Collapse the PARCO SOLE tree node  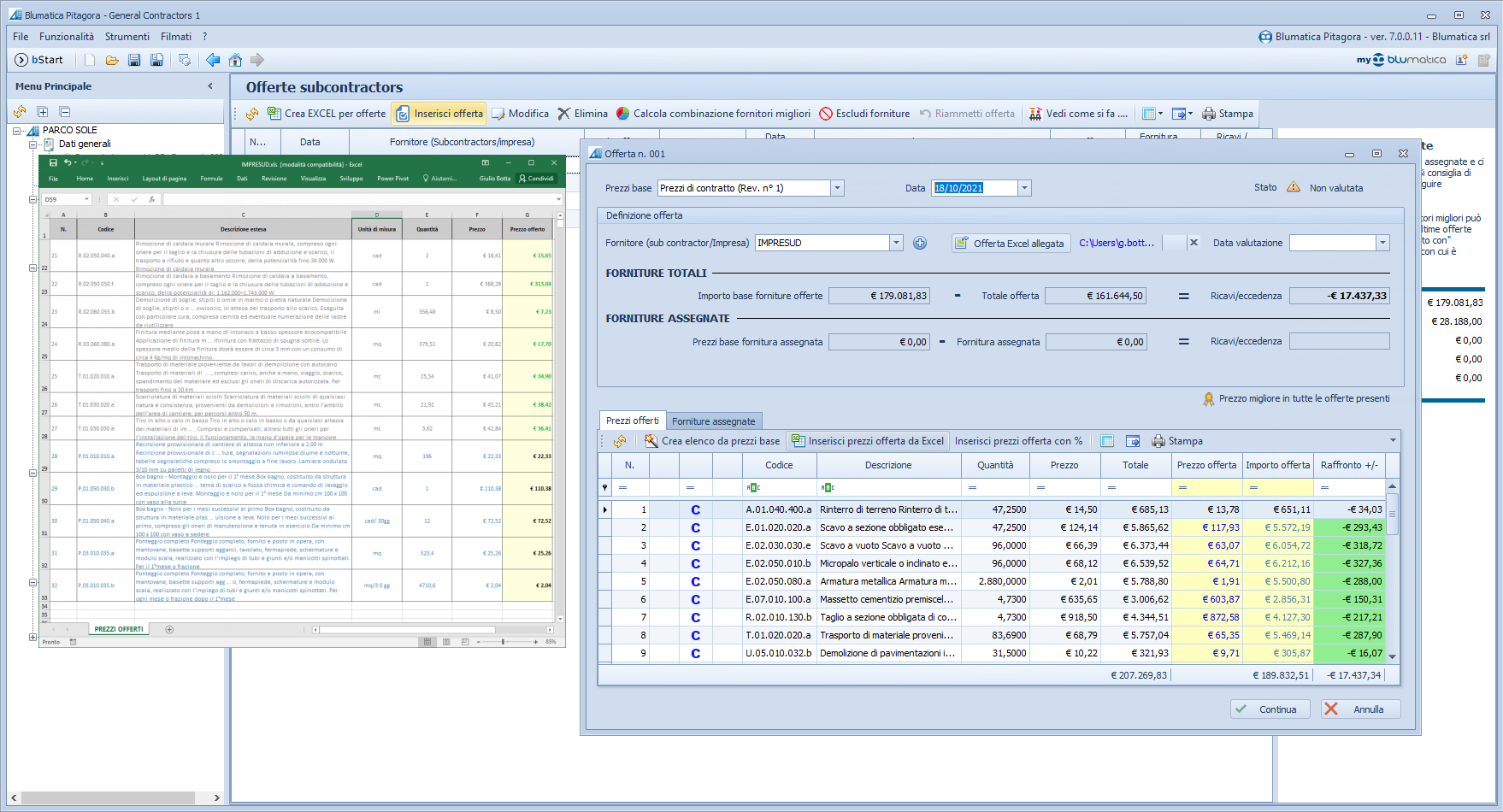(17, 131)
